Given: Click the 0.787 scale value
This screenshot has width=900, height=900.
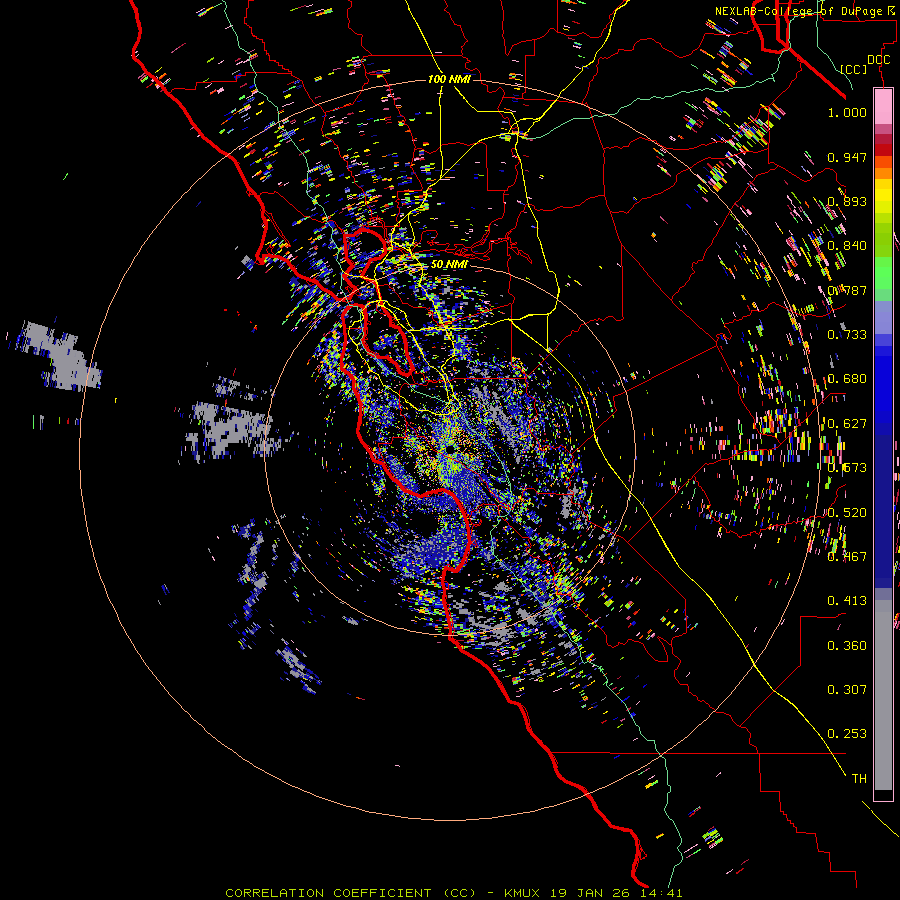Looking at the screenshot, I should click(x=847, y=290).
